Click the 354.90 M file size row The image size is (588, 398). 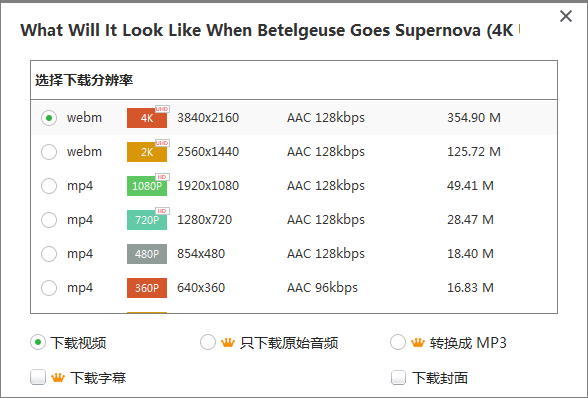point(294,118)
